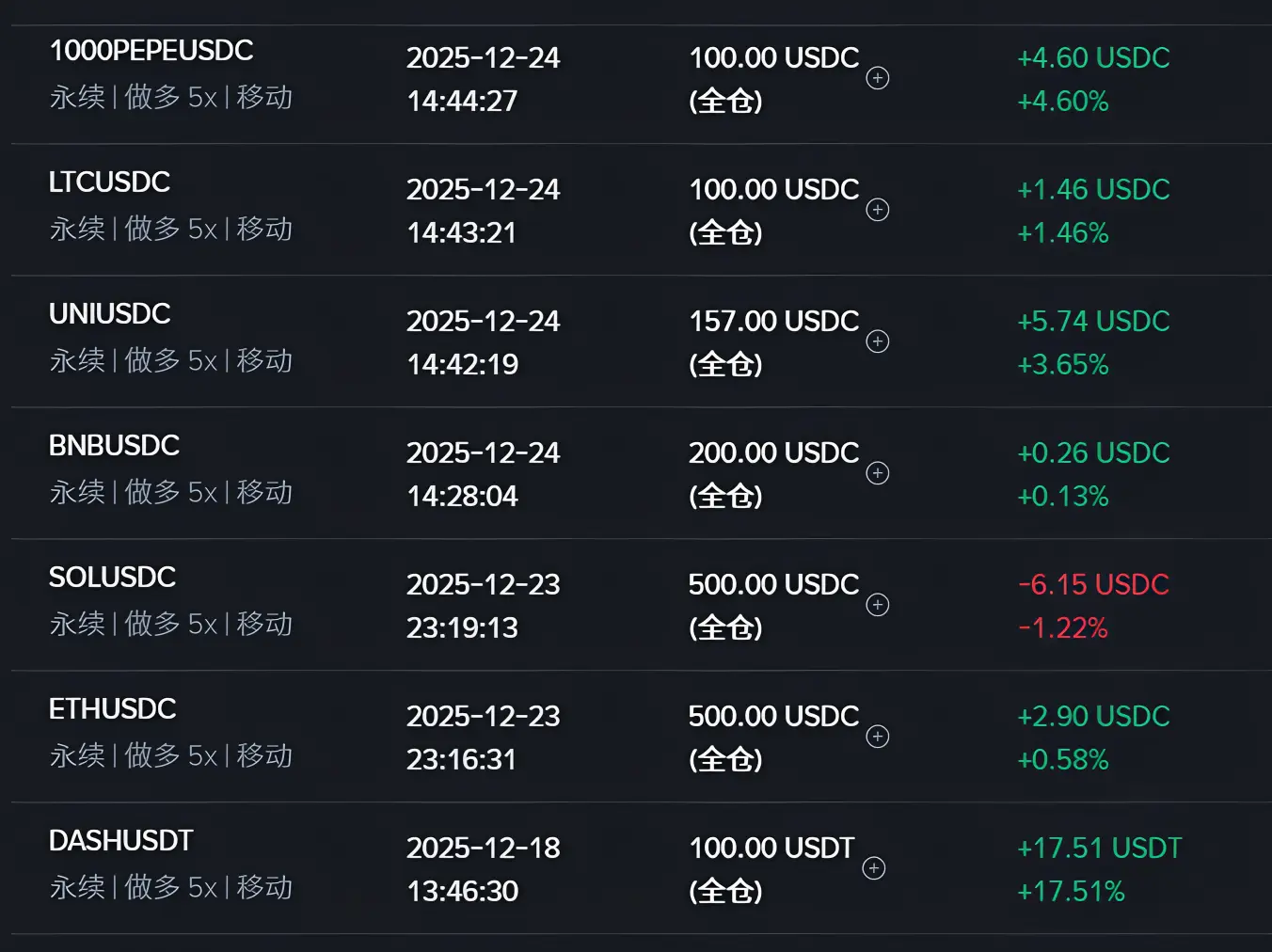Tap the ETHUSDC margin plus icon
This screenshot has height=952, width=1272.
pyautogui.click(x=877, y=737)
